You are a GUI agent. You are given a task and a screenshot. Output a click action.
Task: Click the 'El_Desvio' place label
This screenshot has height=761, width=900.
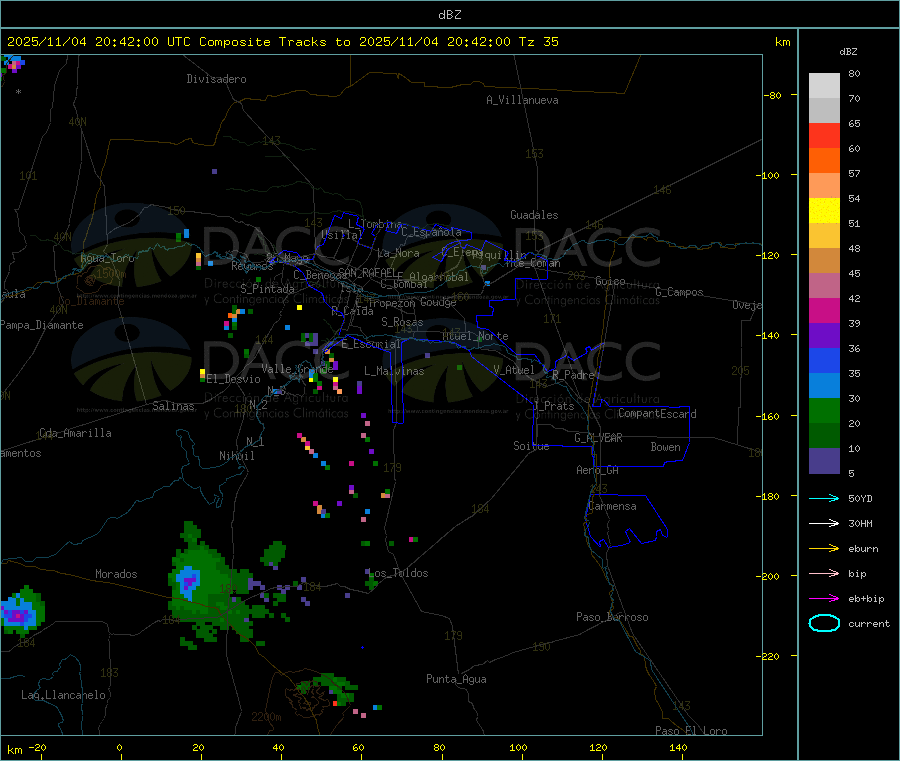click(233, 379)
